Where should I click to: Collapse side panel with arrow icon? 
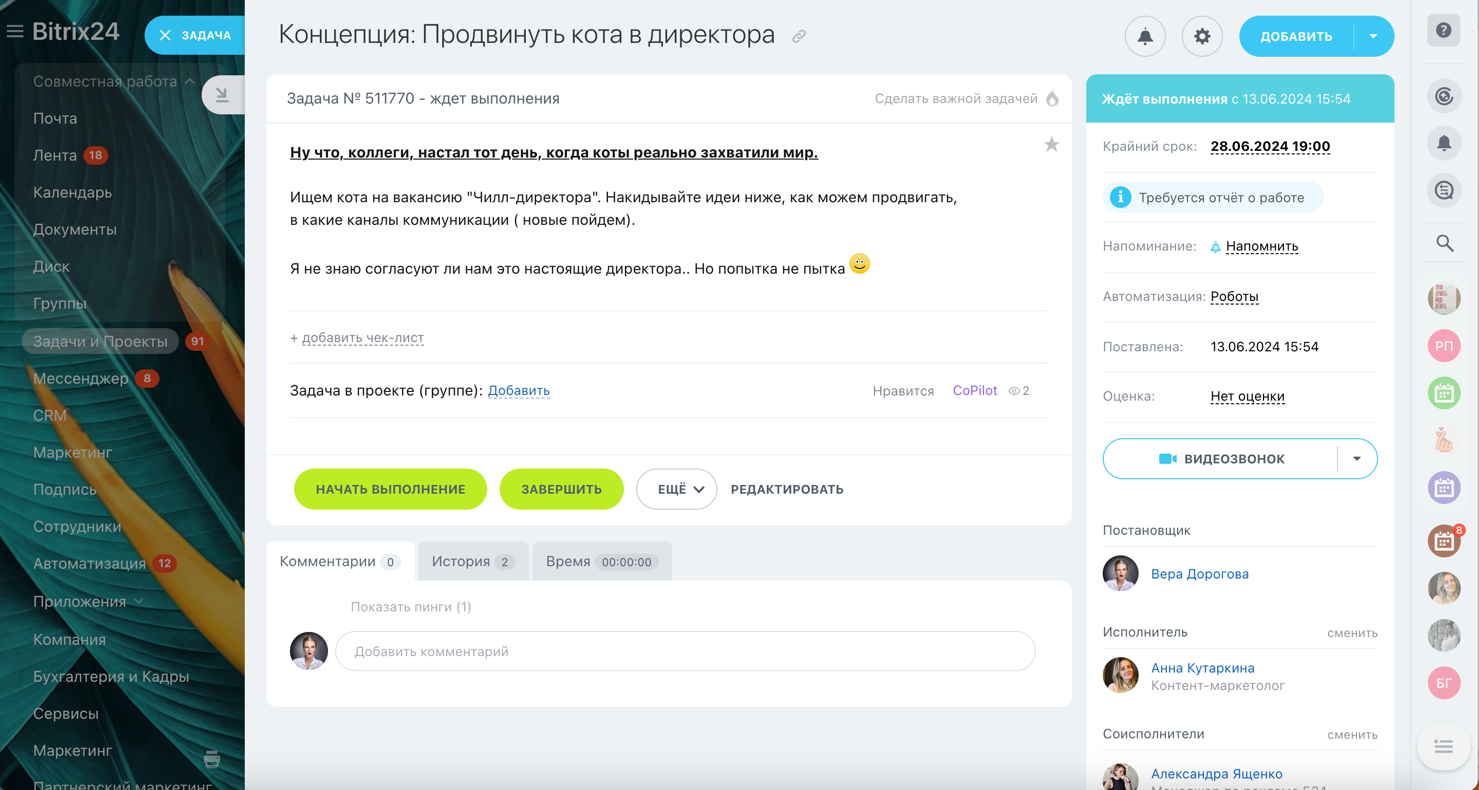pos(222,95)
